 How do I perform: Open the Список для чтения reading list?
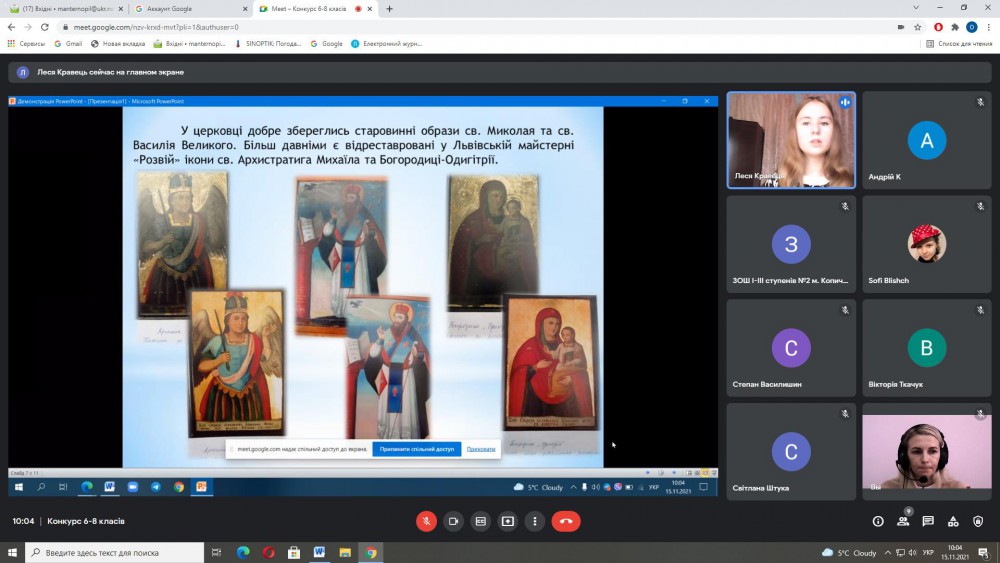point(959,43)
